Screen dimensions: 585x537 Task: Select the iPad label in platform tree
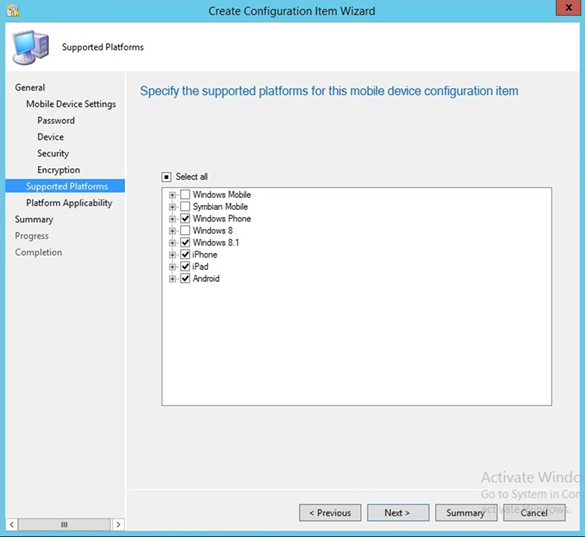pyautogui.click(x=200, y=266)
